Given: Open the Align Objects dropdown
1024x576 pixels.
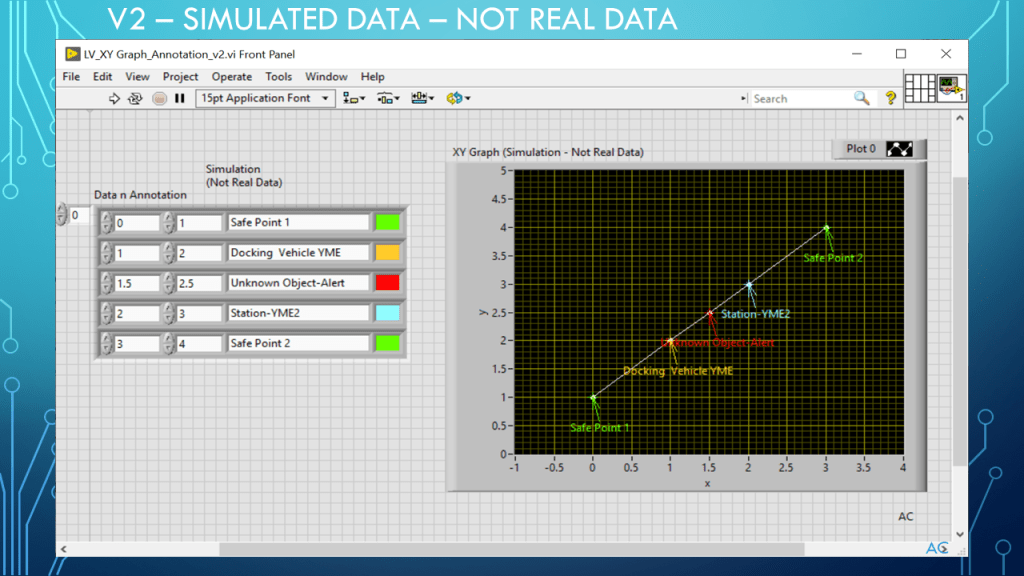Looking at the screenshot, I should point(354,98).
